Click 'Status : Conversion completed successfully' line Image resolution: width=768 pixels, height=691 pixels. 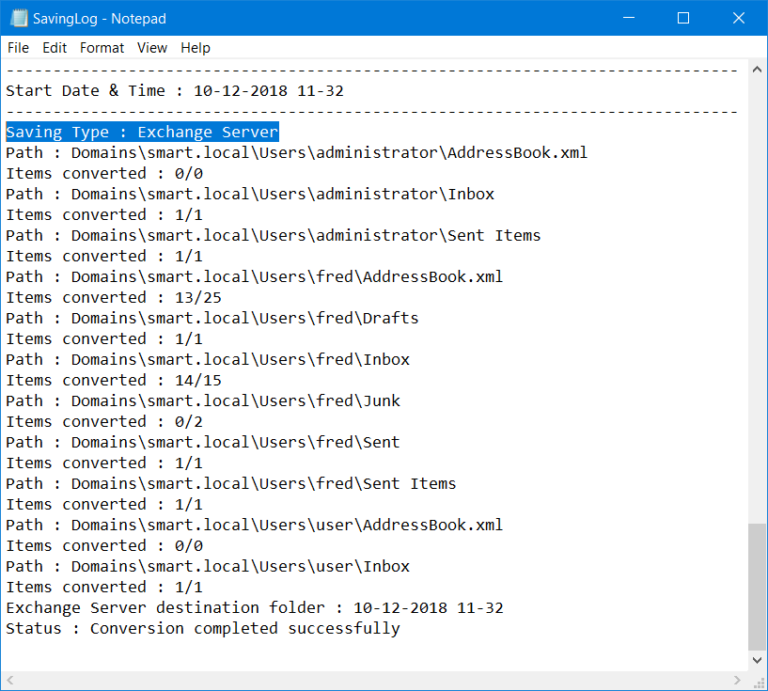tap(203, 628)
